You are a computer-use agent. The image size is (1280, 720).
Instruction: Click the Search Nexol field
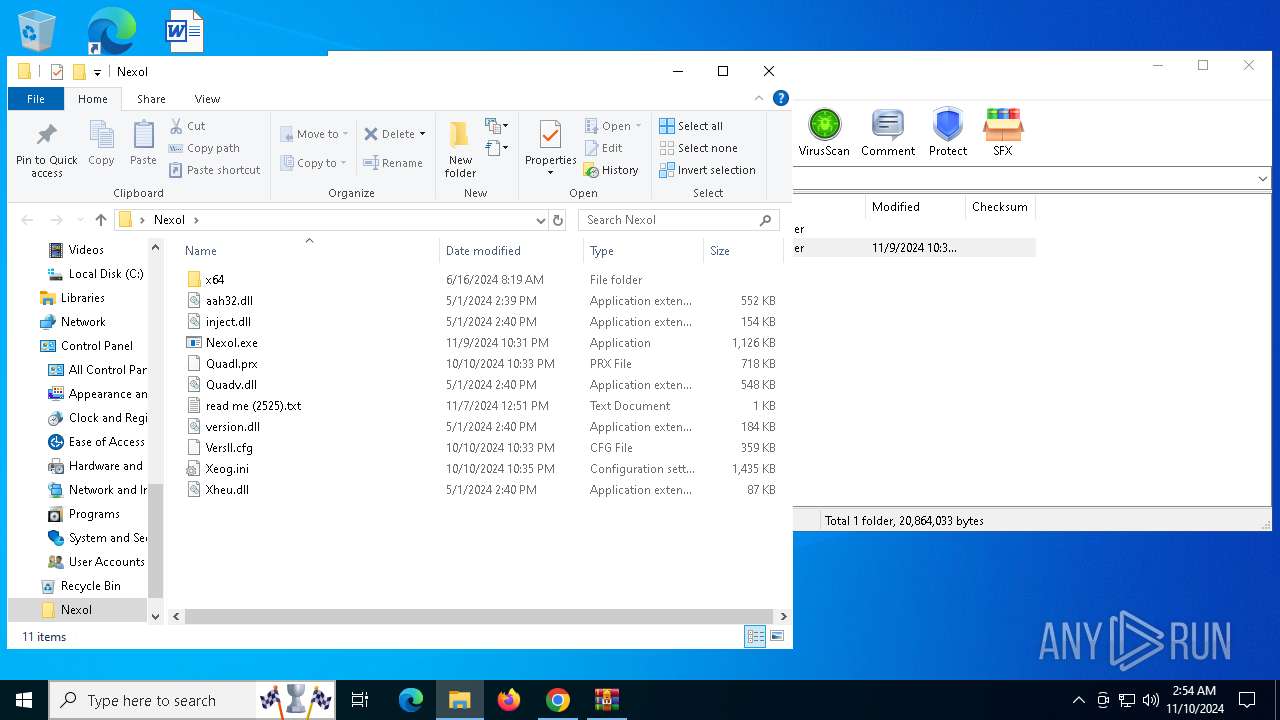[679, 220]
